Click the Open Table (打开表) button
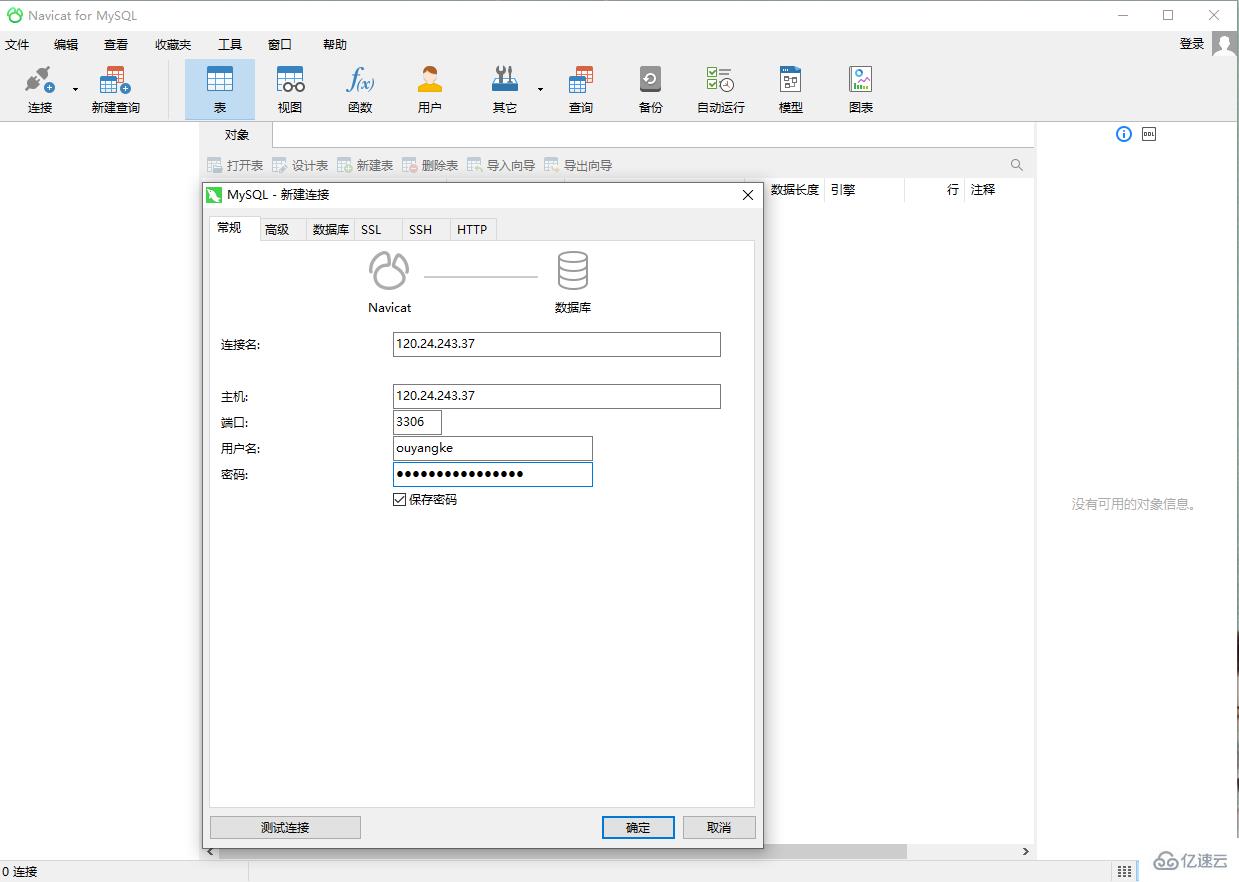 click(x=235, y=166)
